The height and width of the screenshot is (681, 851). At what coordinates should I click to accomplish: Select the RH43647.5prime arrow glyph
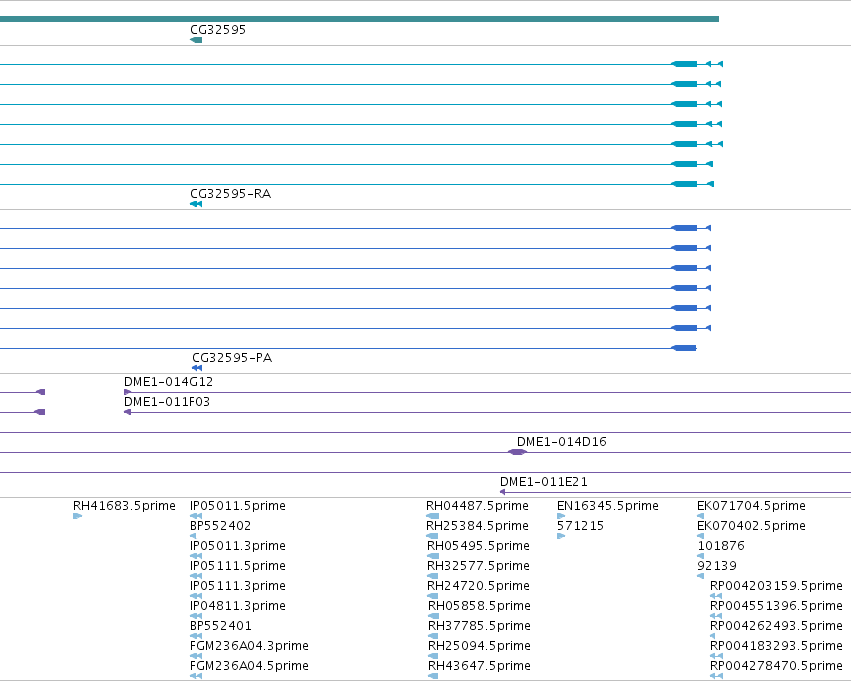(x=433, y=676)
